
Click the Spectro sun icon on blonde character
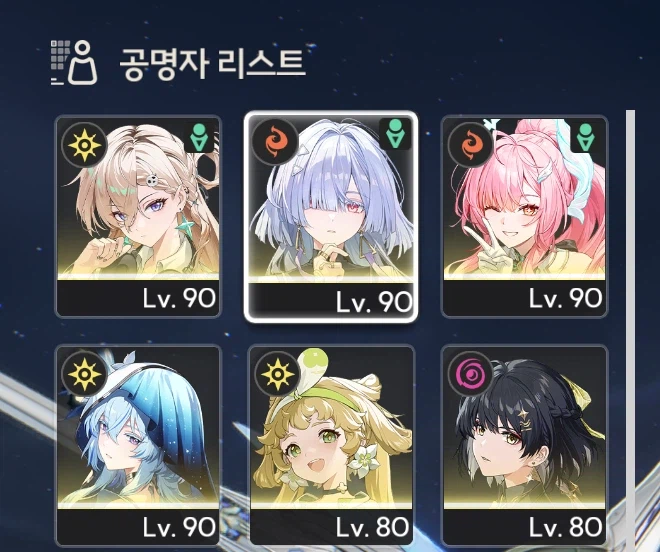(84, 145)
